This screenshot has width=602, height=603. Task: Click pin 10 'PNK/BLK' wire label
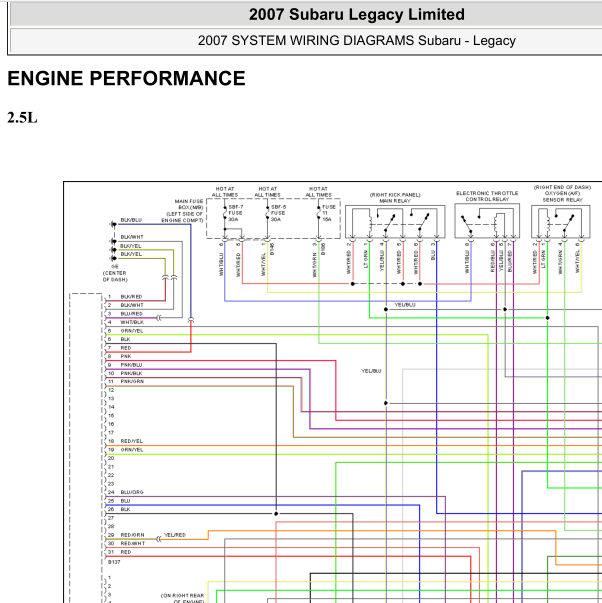tap(131, 373)
